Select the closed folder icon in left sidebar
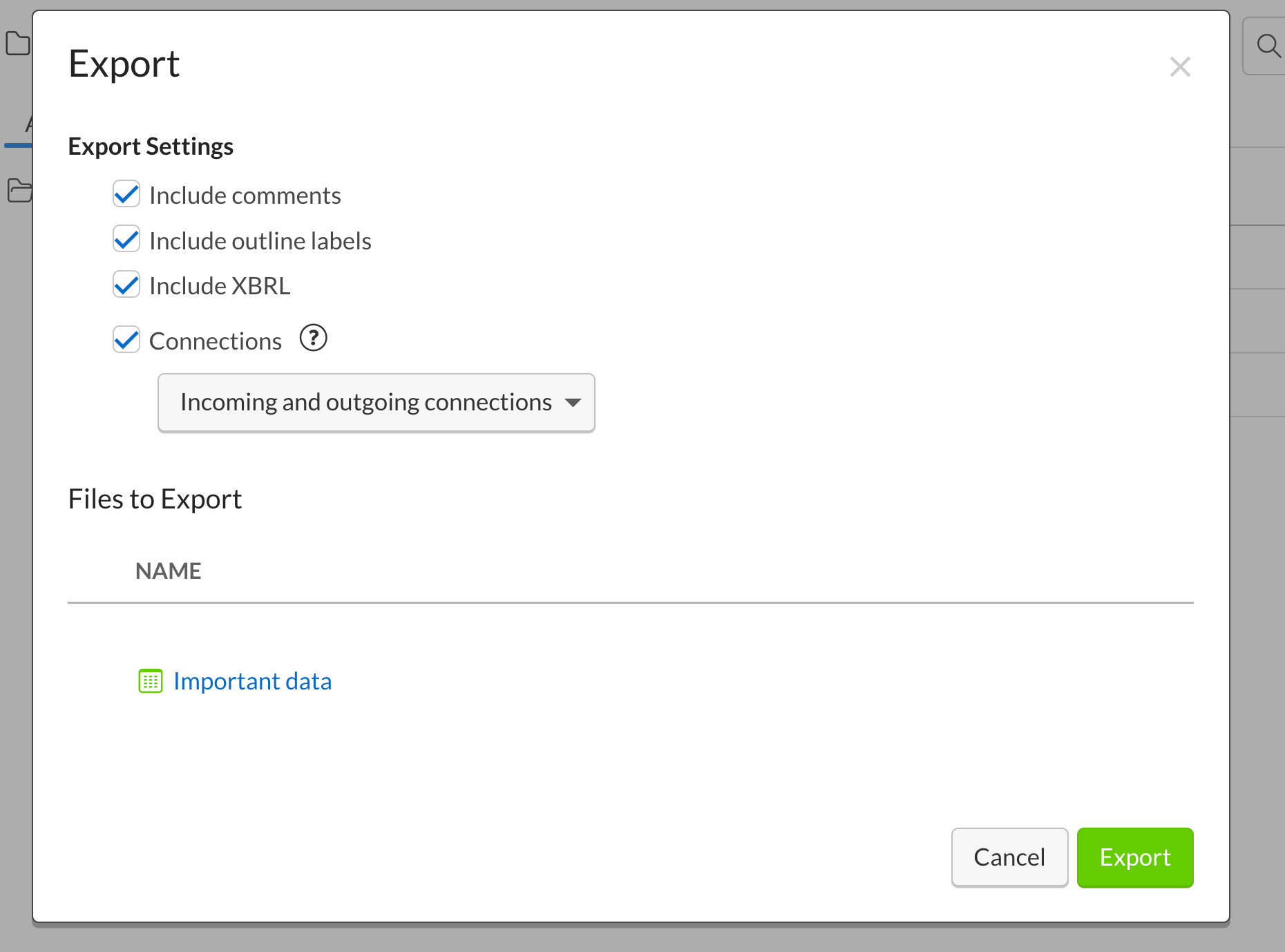 (x=17, y=43)
